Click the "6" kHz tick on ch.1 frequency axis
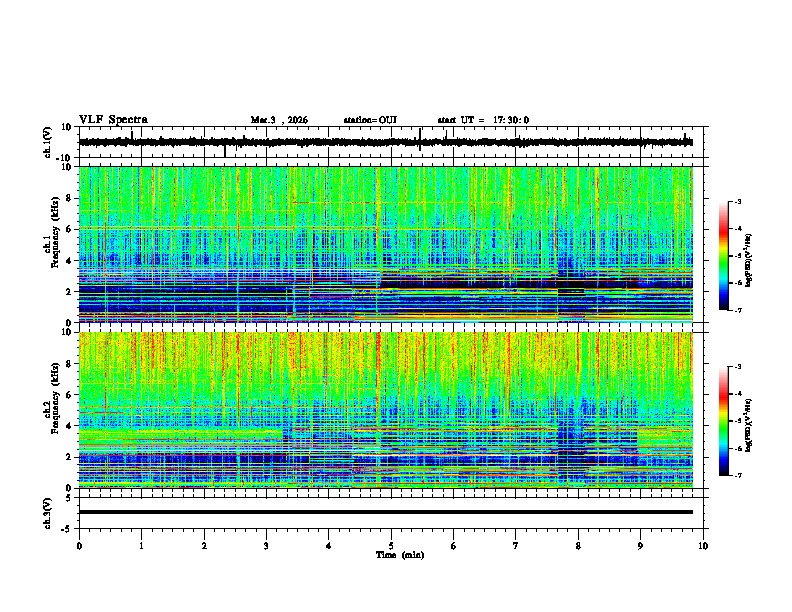 point(69,229)
